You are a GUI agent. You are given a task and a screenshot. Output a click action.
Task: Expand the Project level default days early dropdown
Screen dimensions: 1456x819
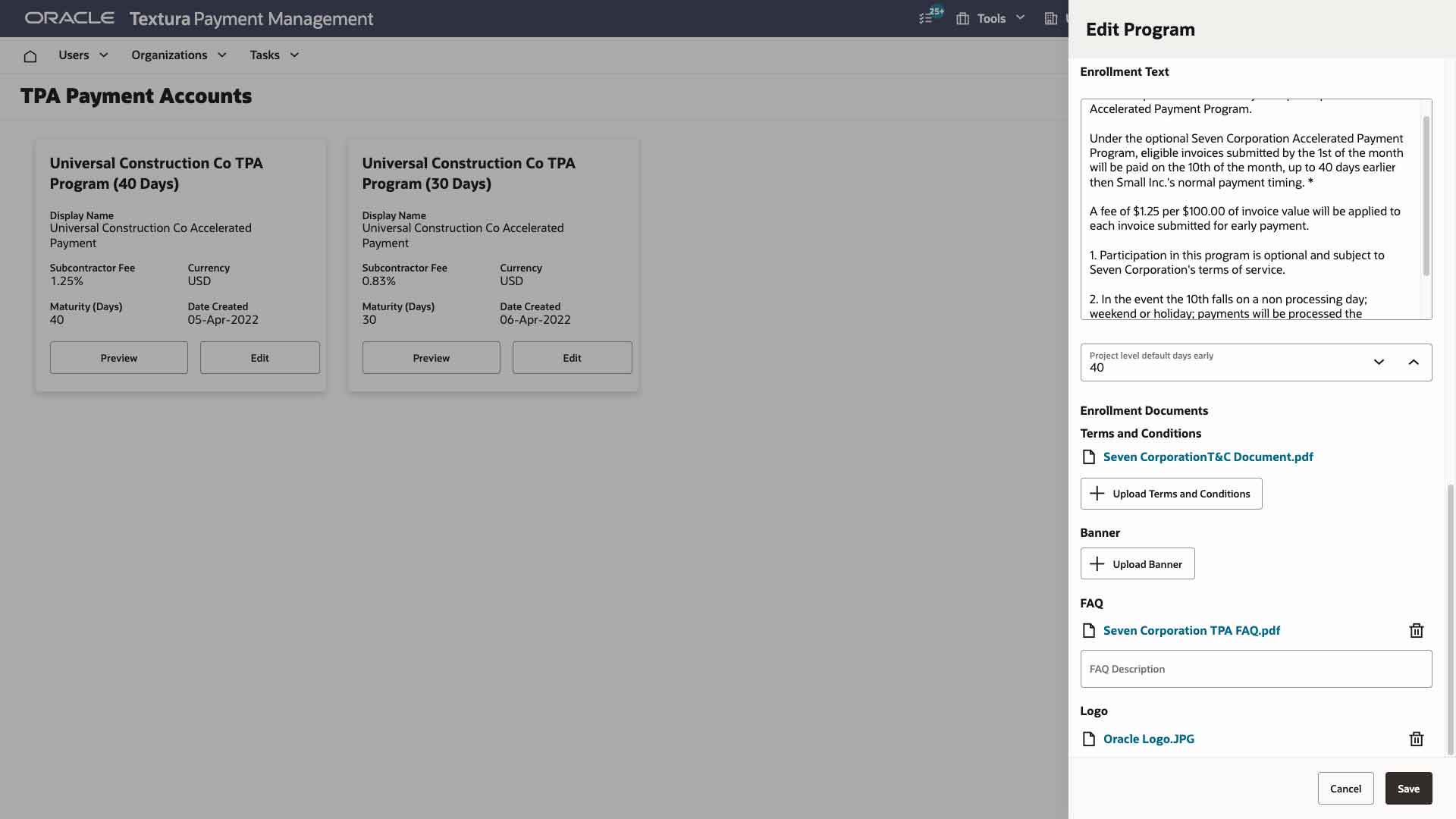(x=1379, y=362)
